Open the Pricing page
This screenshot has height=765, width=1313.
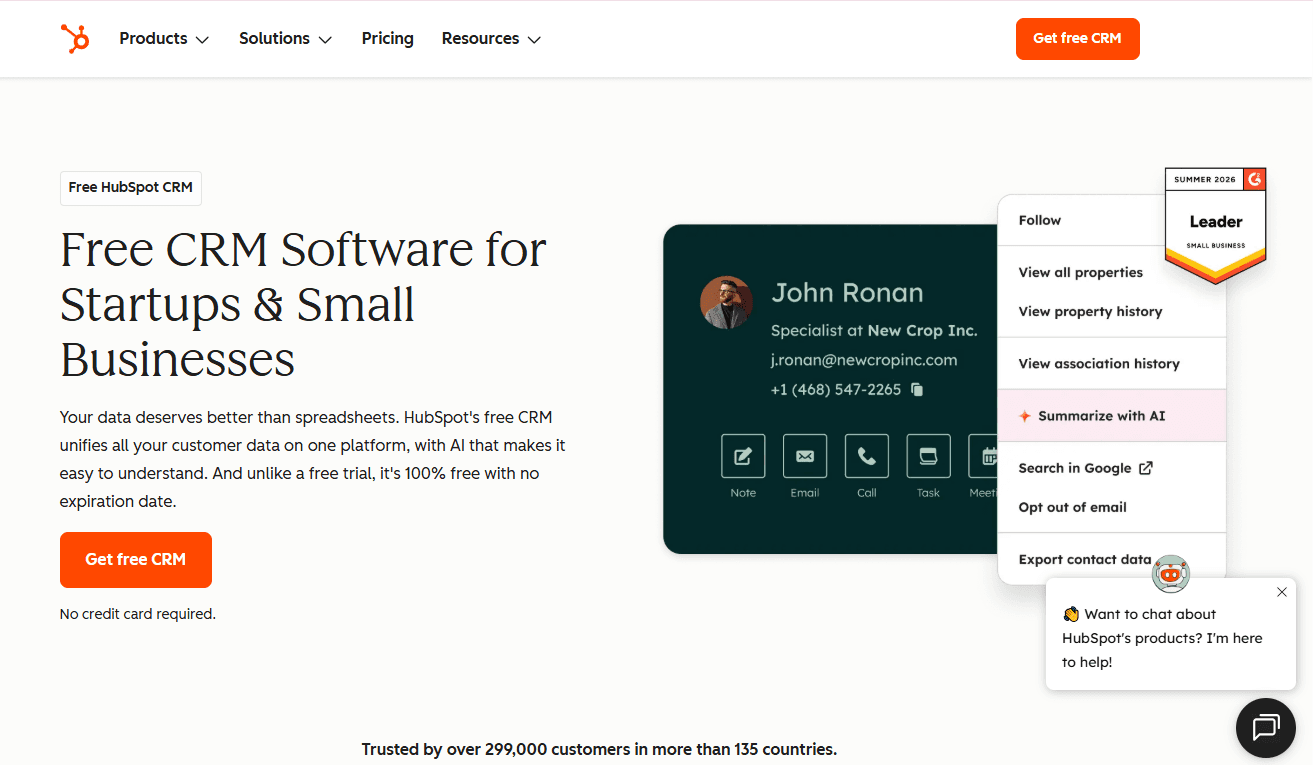pos(387,39)
